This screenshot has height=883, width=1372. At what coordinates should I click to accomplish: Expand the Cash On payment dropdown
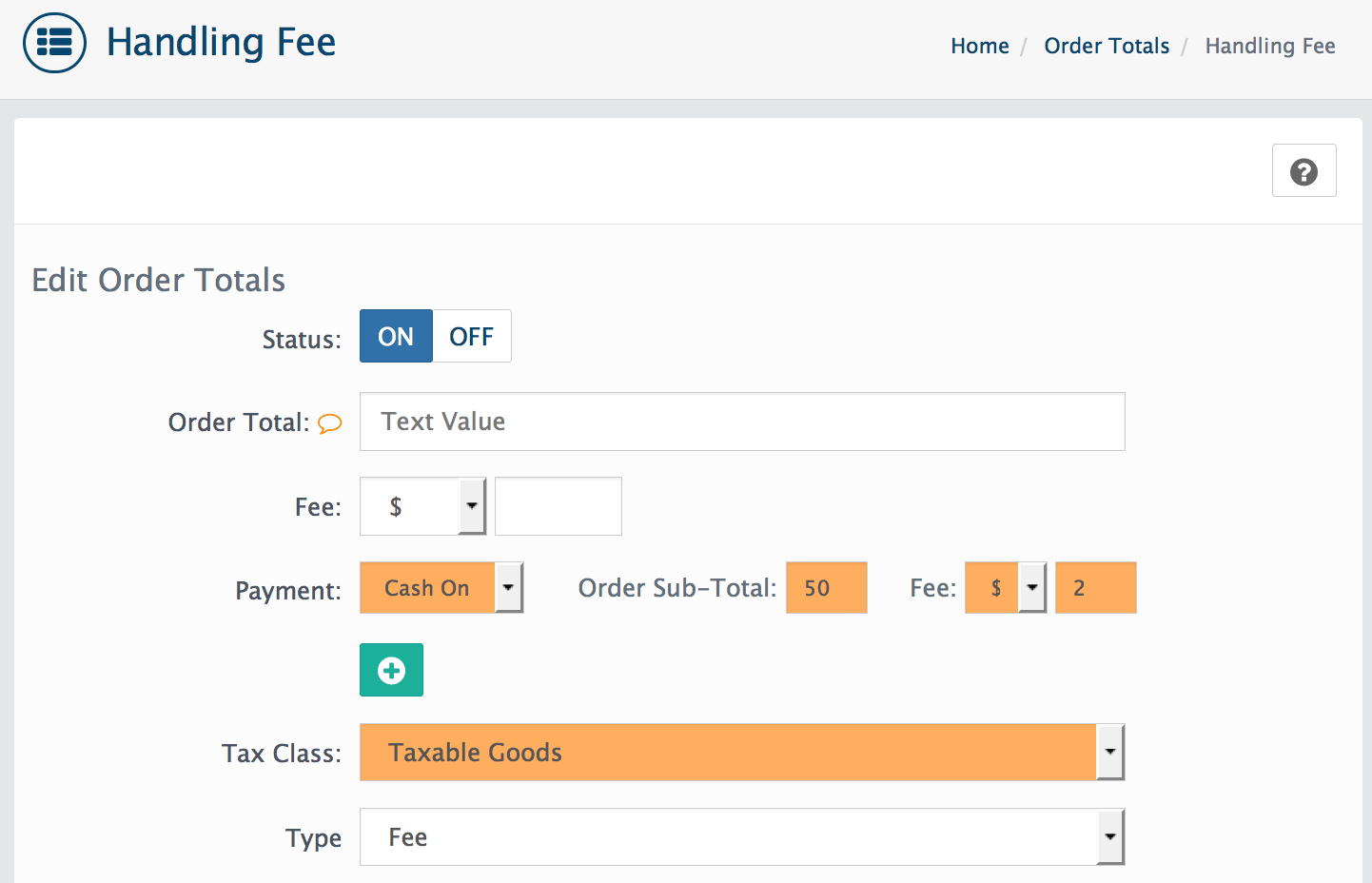[x=441, y=588]
